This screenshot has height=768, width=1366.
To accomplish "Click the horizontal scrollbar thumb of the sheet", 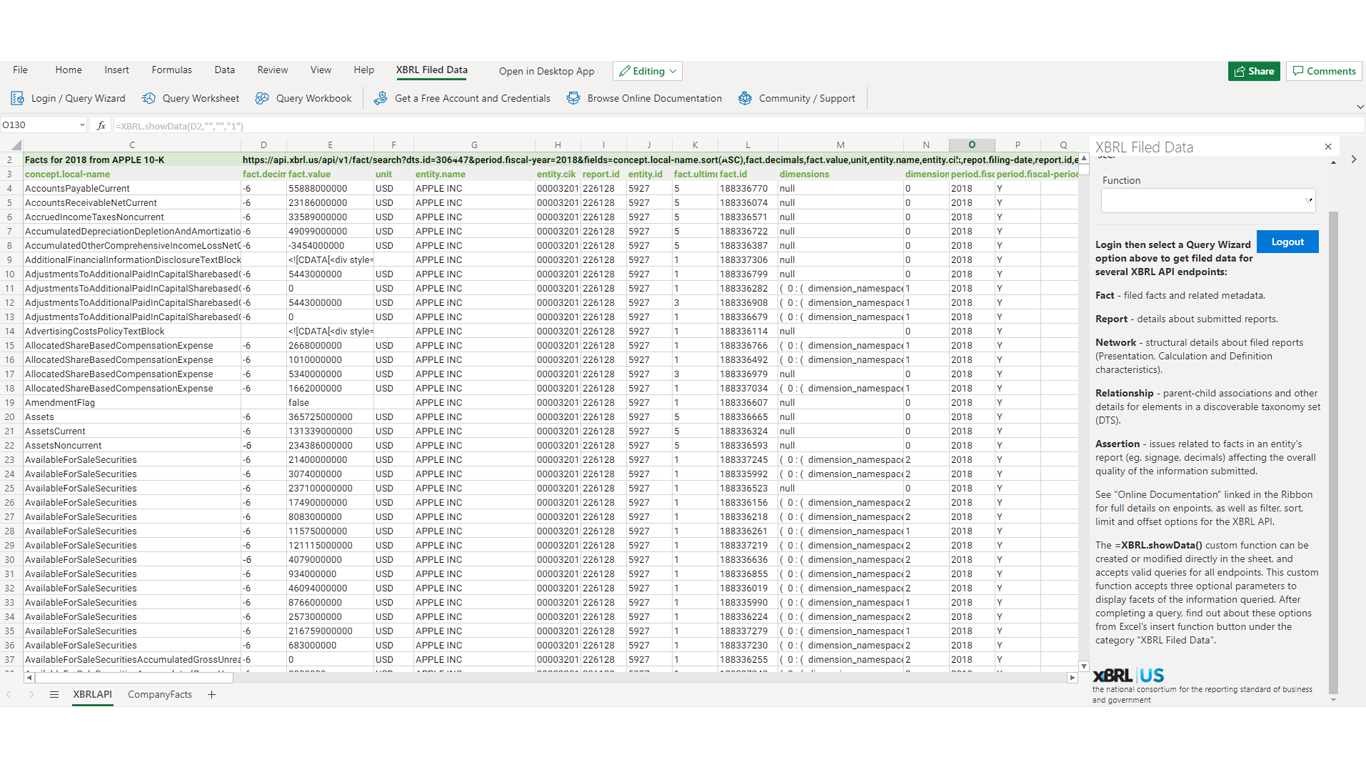I will [x=133, y=678].
